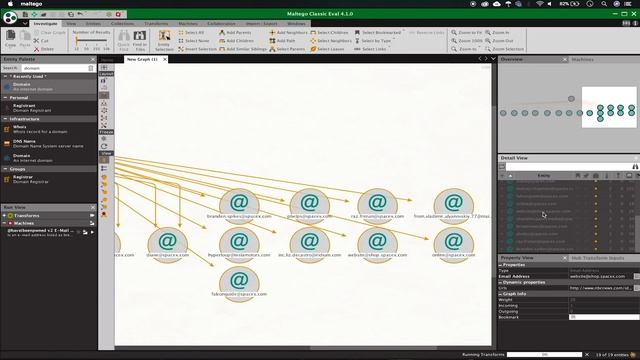Collapse the Recently Used palette group
This screenshot has width=640, height=360.
5,76
